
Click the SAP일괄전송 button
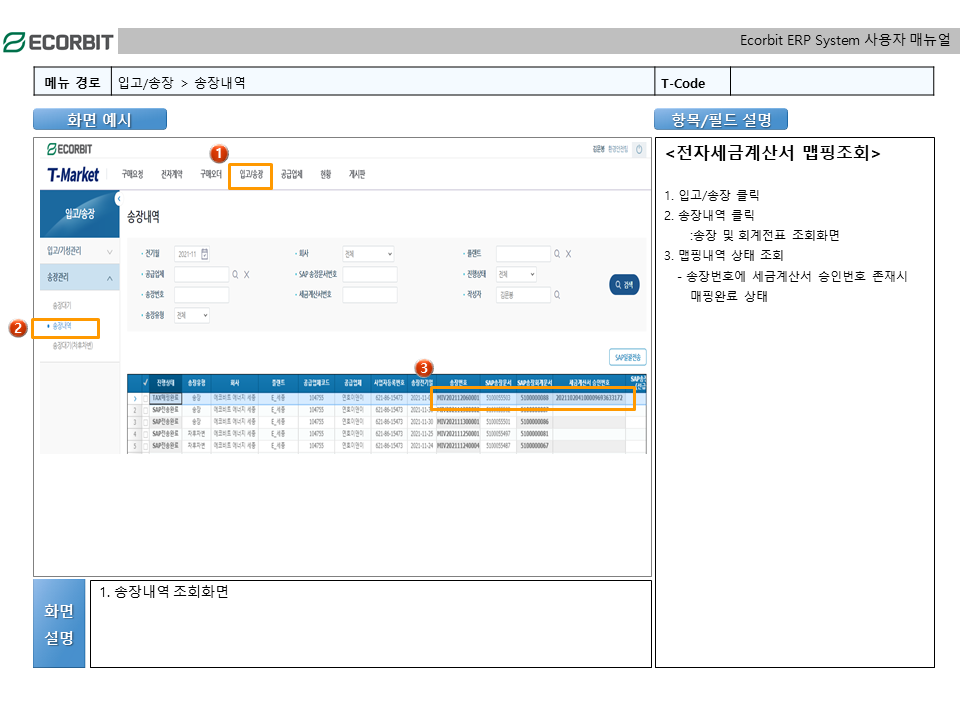coord(627,357)
